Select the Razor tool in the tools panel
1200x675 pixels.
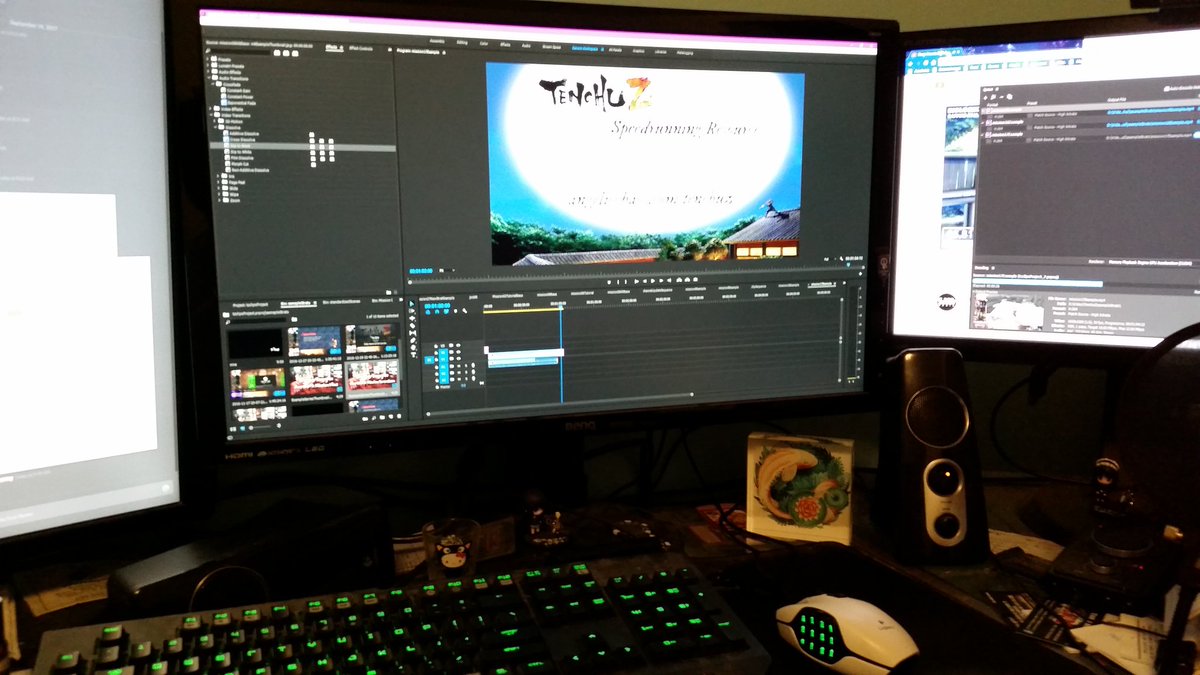click(412, 326)
